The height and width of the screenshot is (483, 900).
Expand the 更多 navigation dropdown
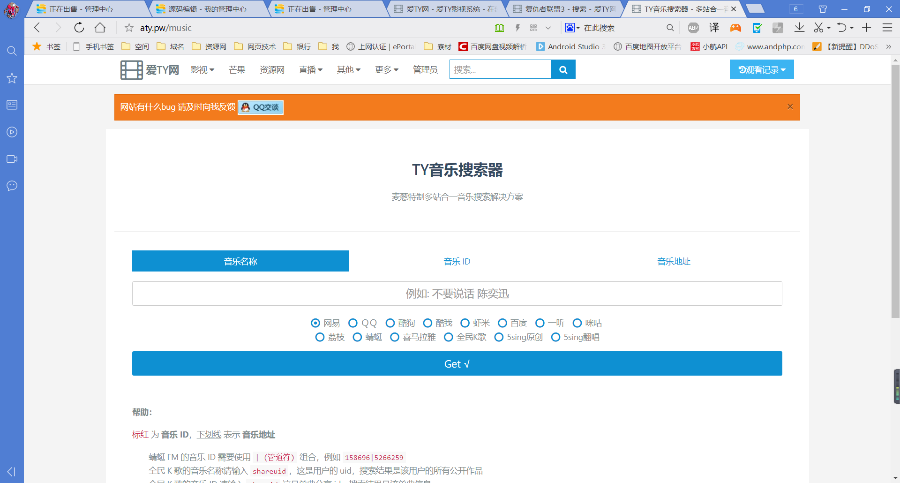pos(386,69)
